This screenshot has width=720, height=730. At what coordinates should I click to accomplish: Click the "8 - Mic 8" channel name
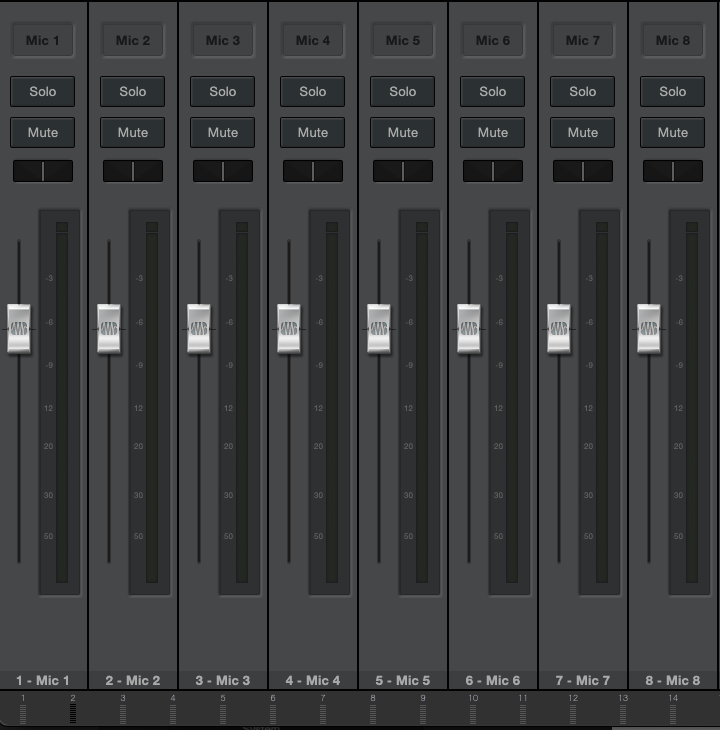(673, 680)
